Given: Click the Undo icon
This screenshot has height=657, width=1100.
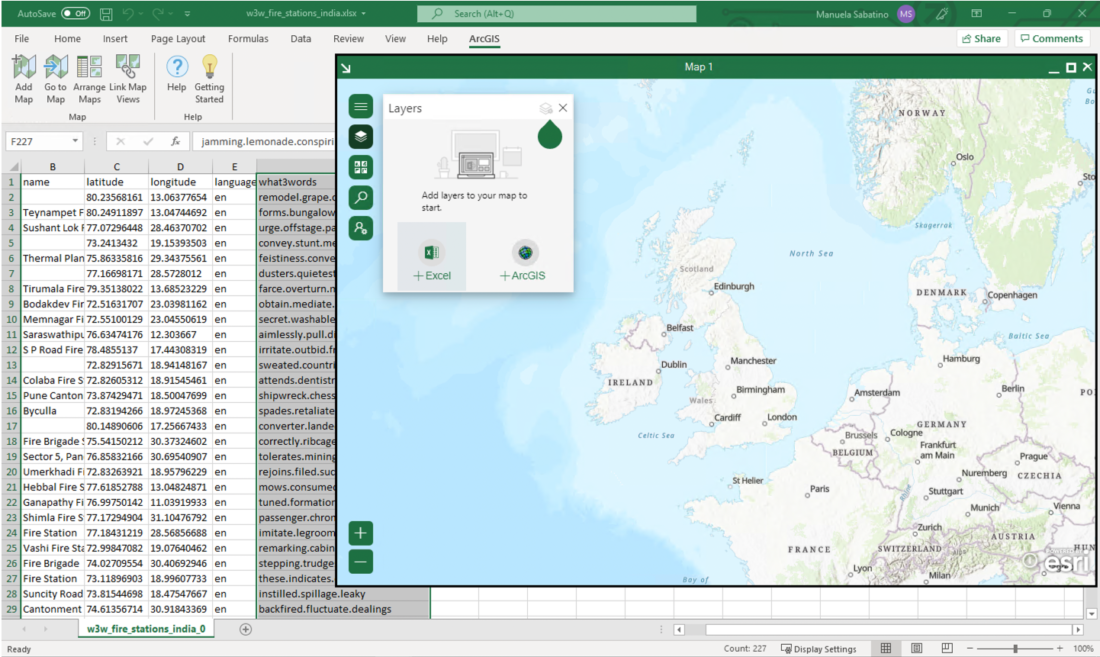Looking at the screenshot, I should [128, 13].
